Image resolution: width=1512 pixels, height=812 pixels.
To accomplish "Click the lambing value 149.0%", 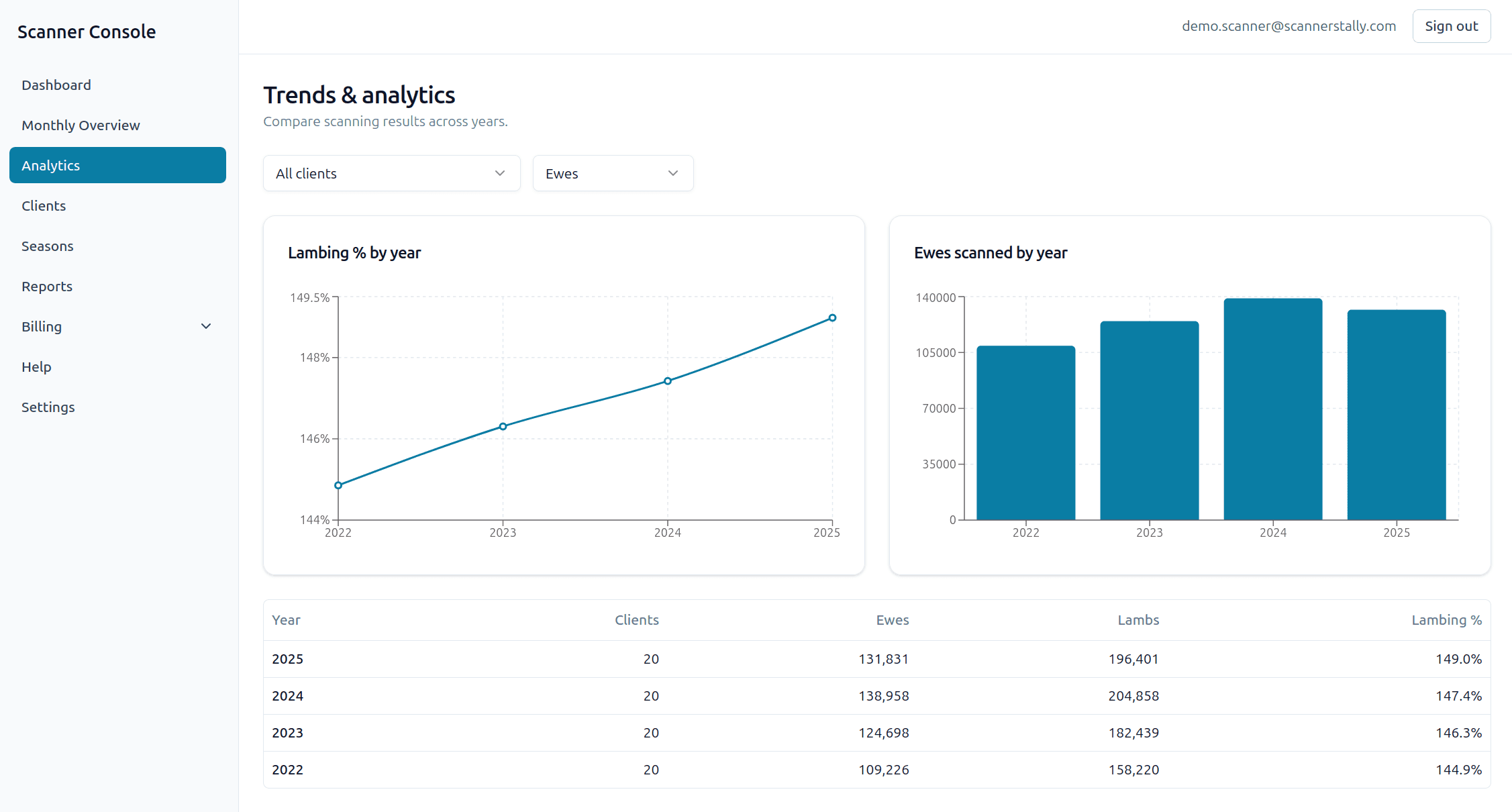I will tap(1458, 659).
